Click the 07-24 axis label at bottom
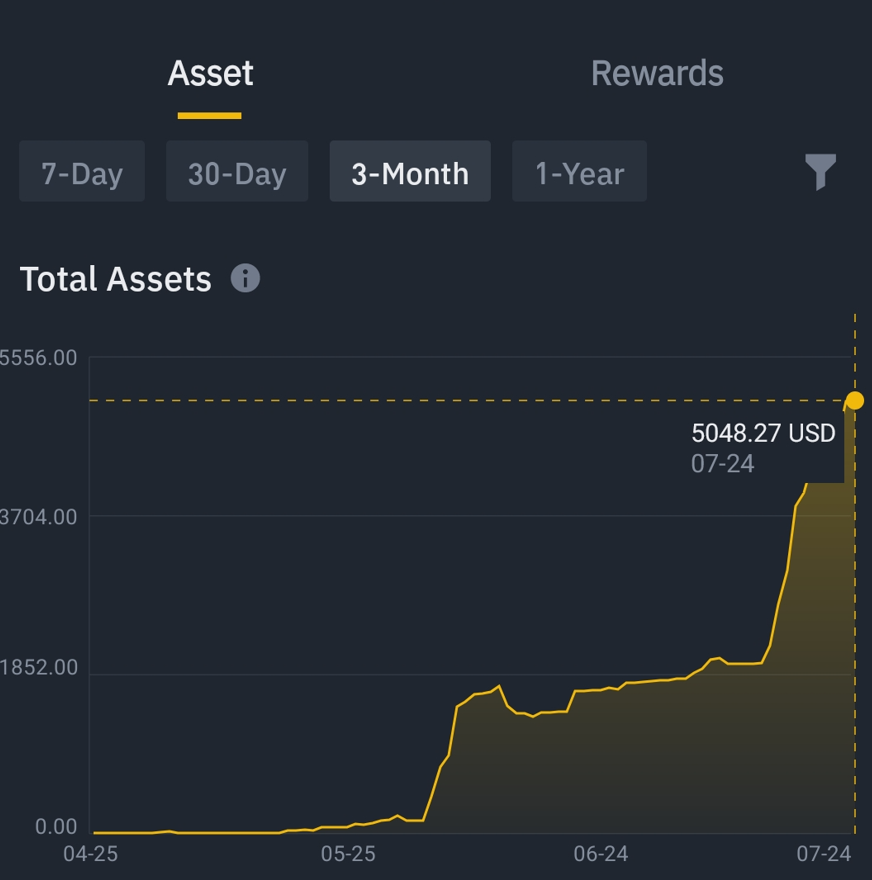The width and height of the screenshot is (872, 880). [x=823, y=854]
